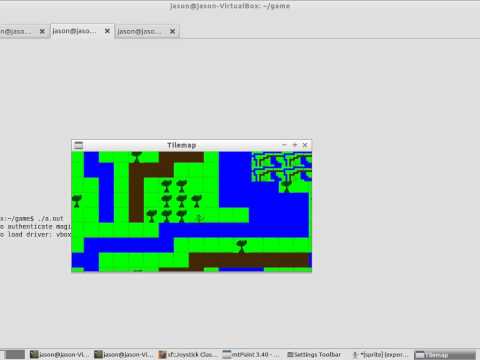
Task: Click the ./a.out command in the terminal
Action: [x=50, y=219]
